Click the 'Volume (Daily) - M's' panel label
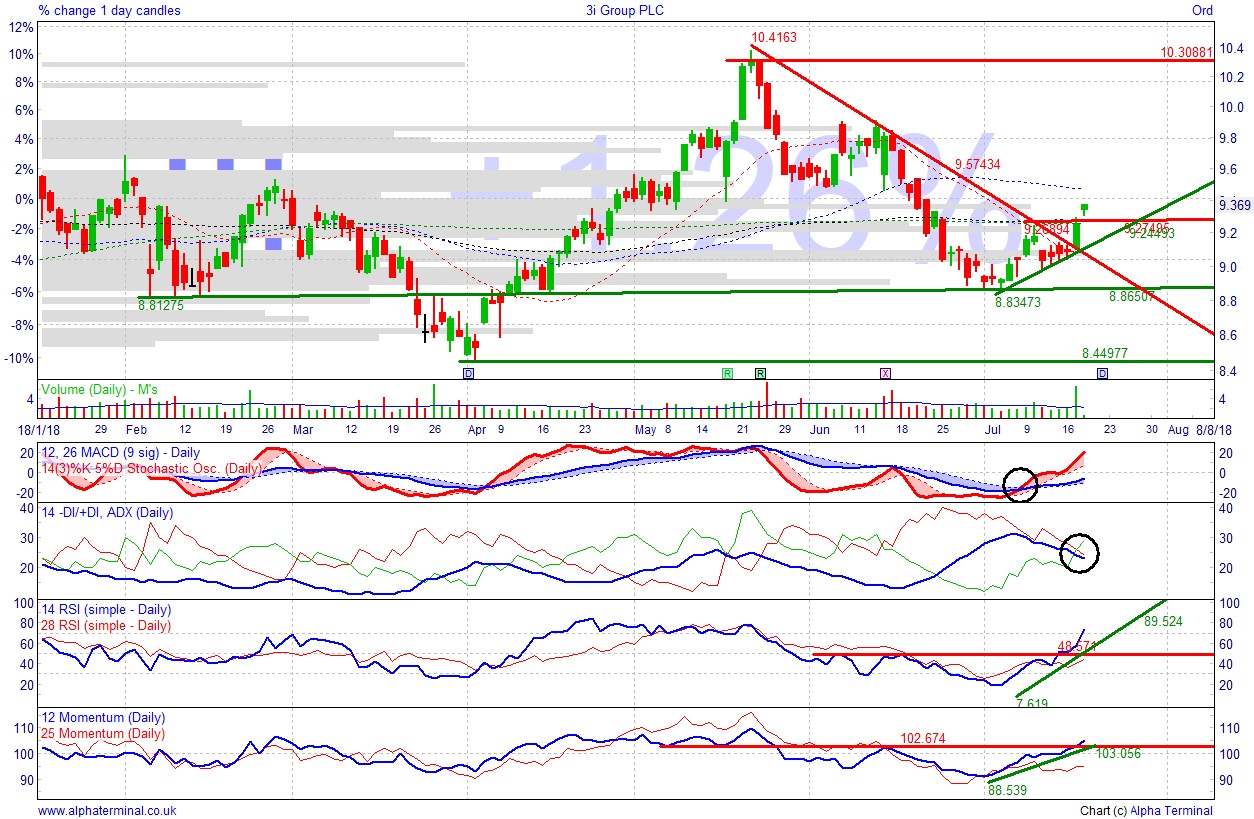The width and height of the screenshot is (1254, 819). point(98,388)
